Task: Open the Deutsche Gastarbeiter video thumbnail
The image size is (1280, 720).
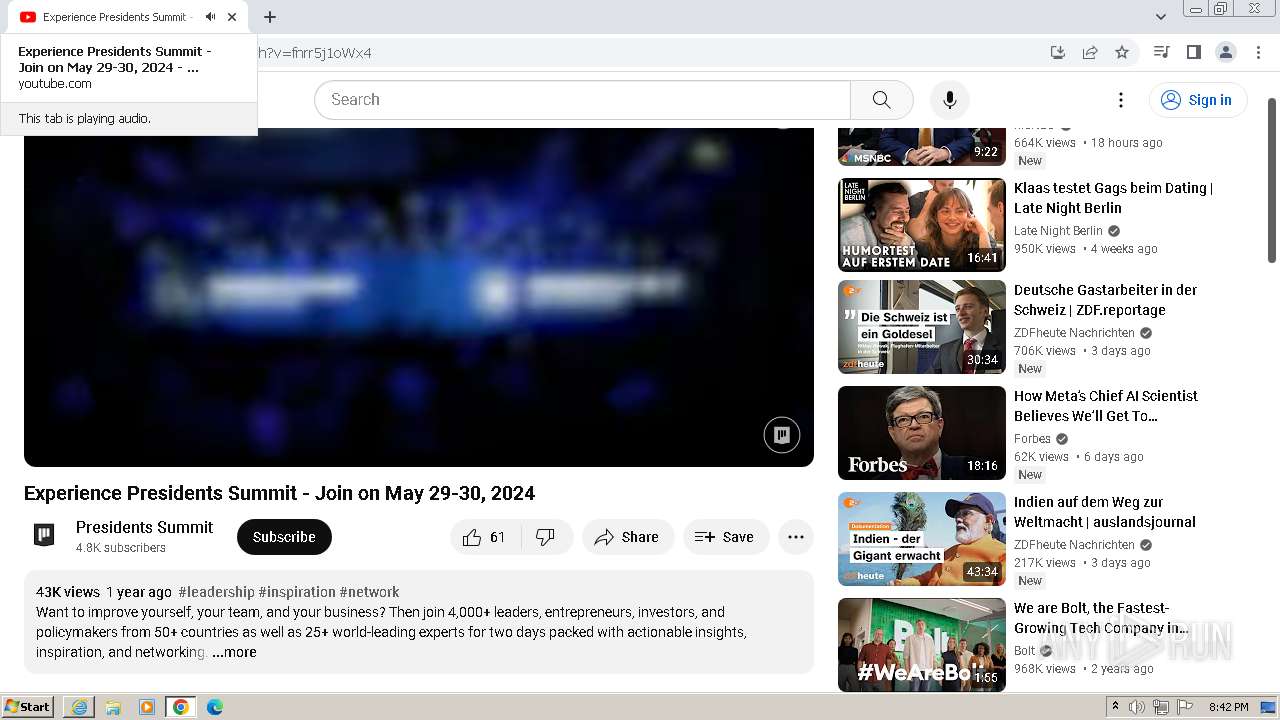Action: pos(922,327)
